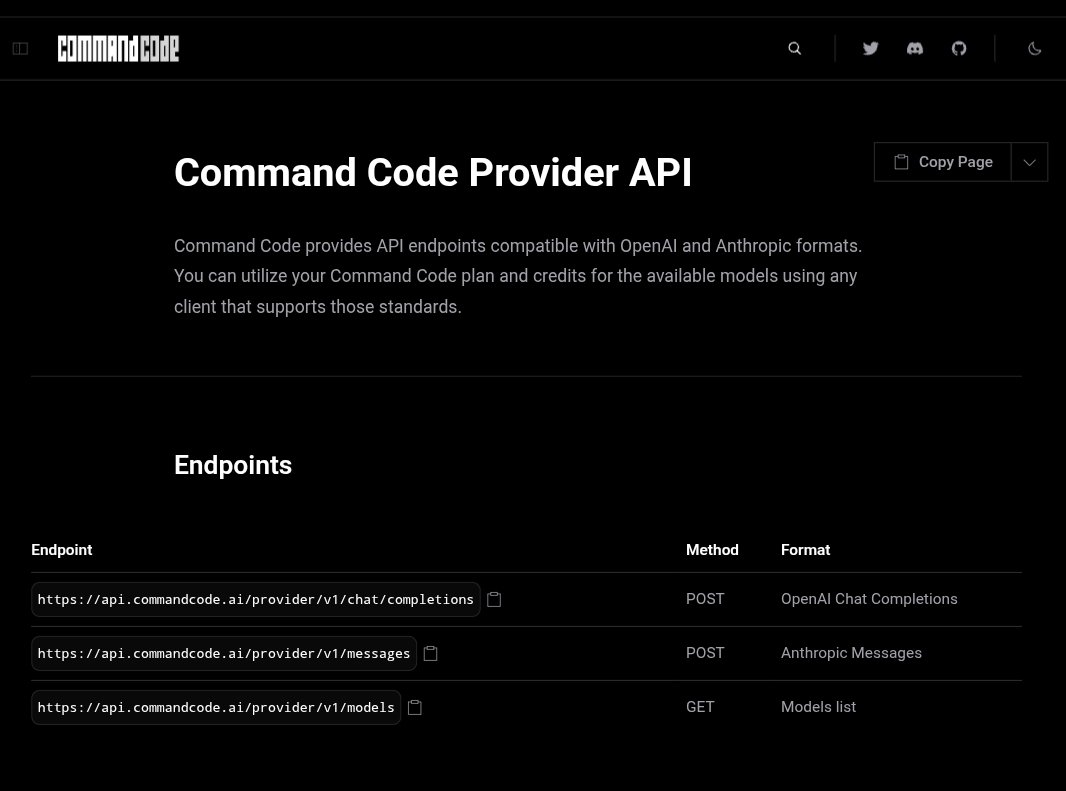Copy the v1/models endpoint URL
Image resolution: width=1066 pixels, height=791 pixels.
(415, 707)
